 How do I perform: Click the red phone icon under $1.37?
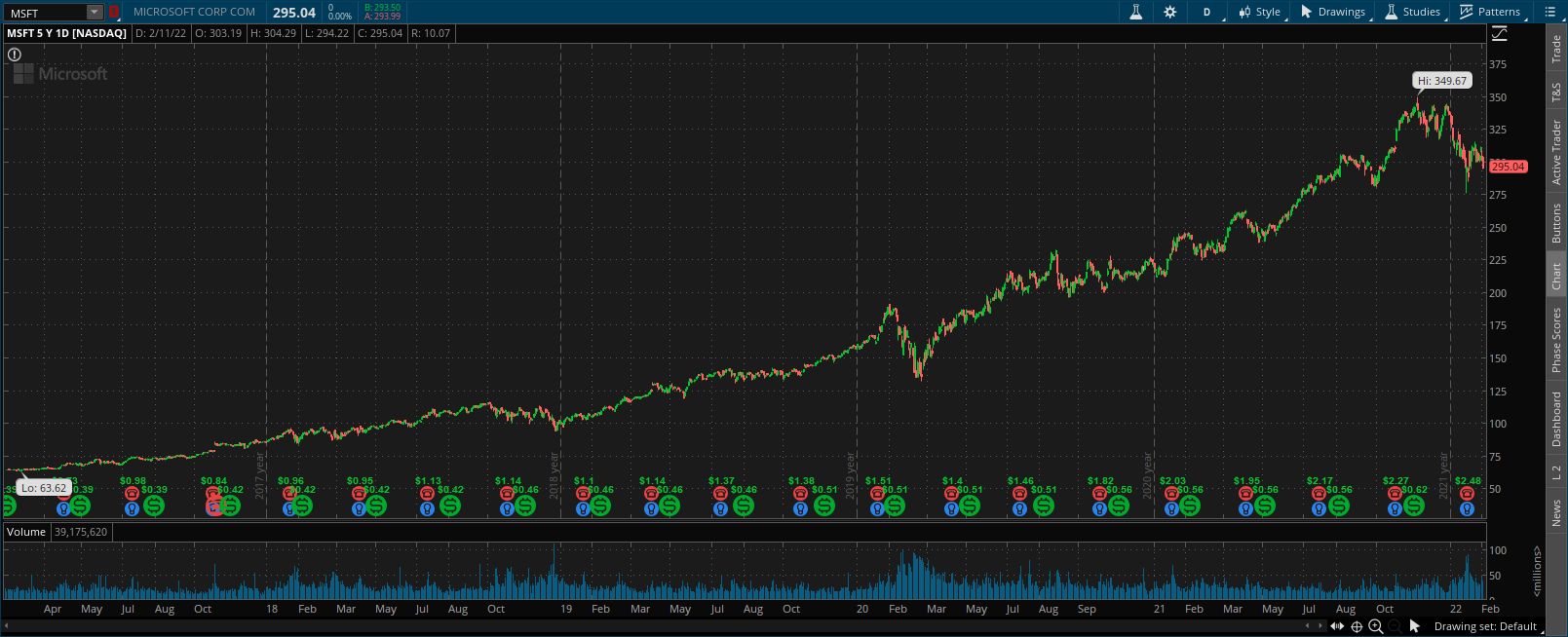[720, 494]
